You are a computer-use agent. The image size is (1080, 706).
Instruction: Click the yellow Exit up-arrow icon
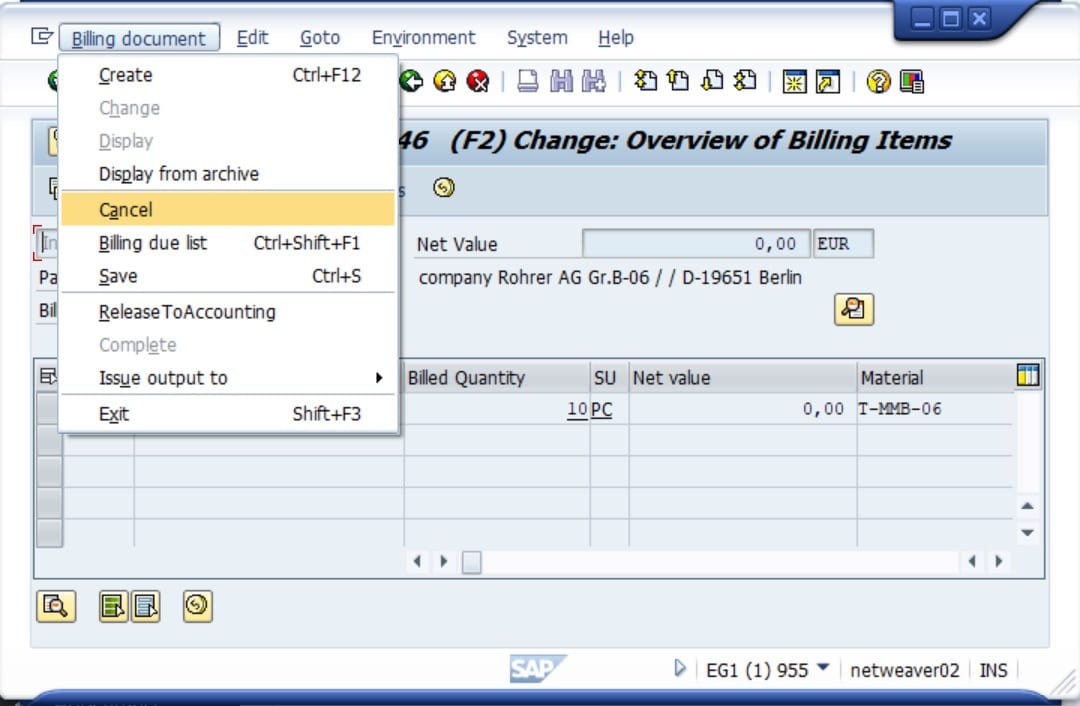[444, 81]
